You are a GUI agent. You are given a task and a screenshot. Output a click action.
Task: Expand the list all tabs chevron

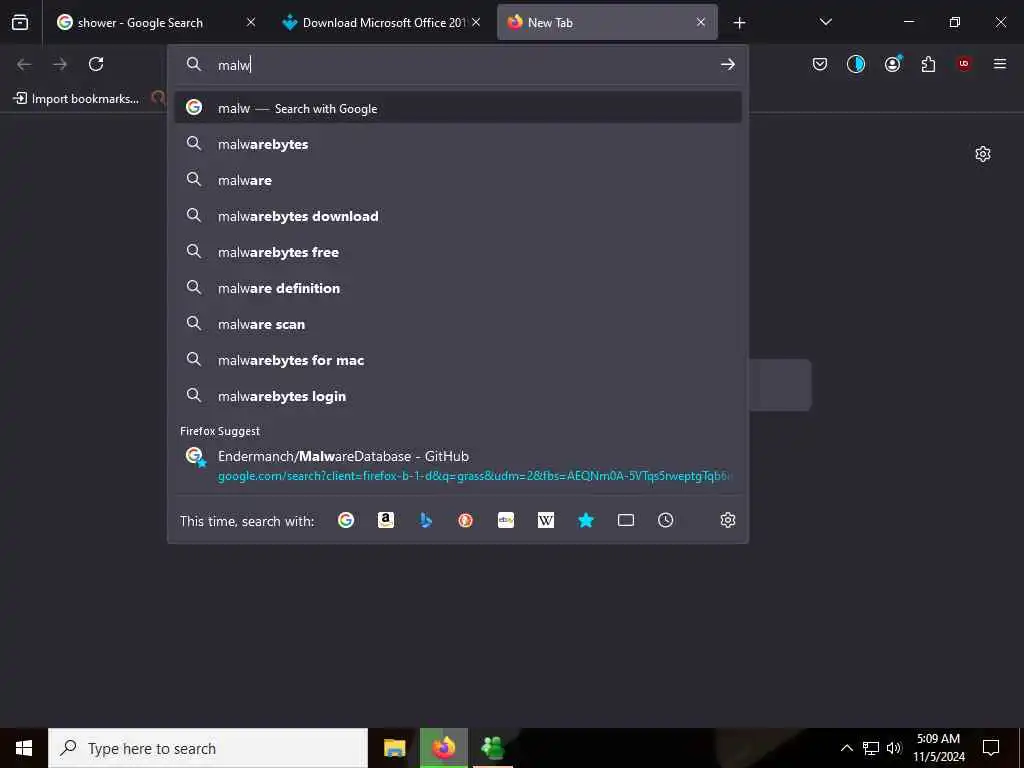825,23
